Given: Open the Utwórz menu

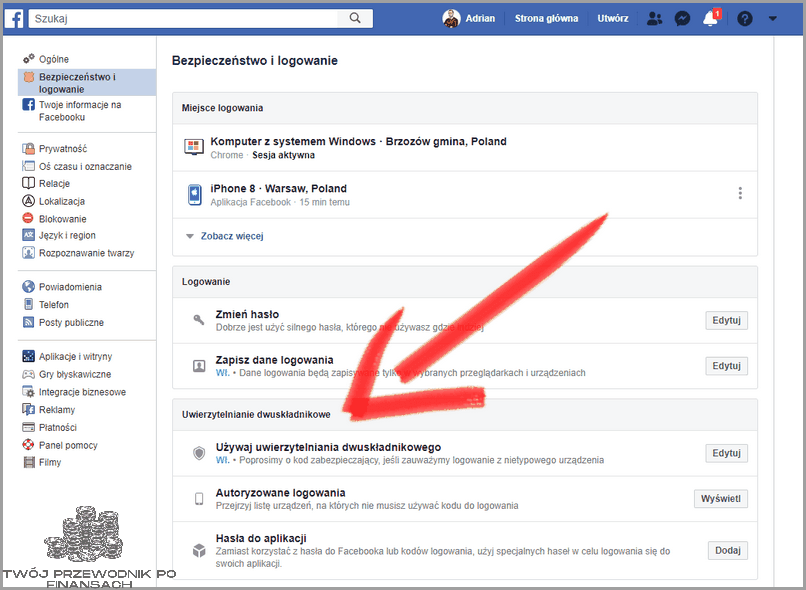Looking at the screenshot, I should click(613, 17).
